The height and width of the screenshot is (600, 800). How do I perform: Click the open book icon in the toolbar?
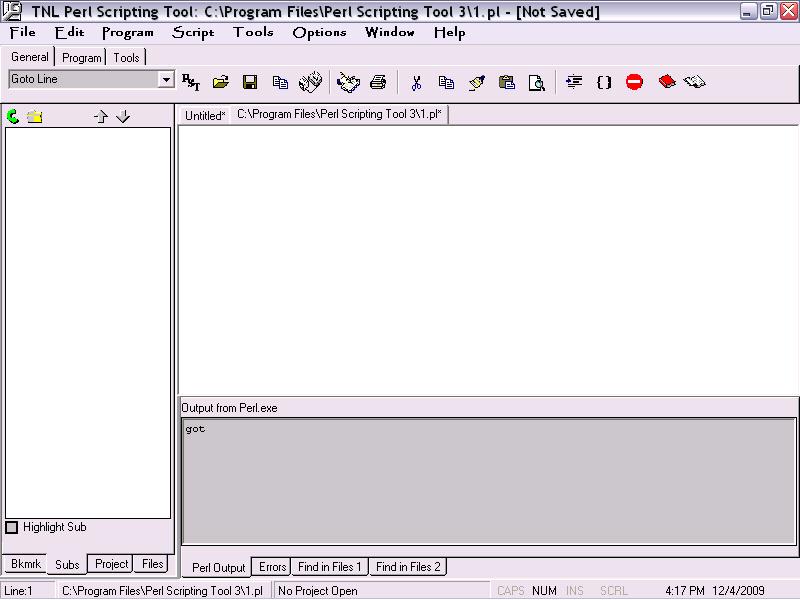pos(694,81)
